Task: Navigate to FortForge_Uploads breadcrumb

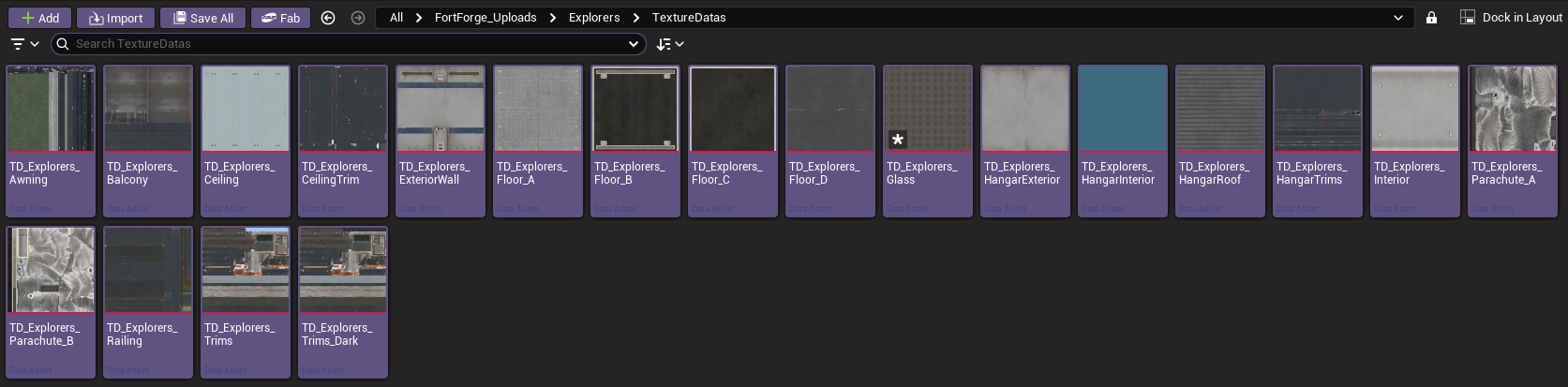Action: [x=485, y=18]
